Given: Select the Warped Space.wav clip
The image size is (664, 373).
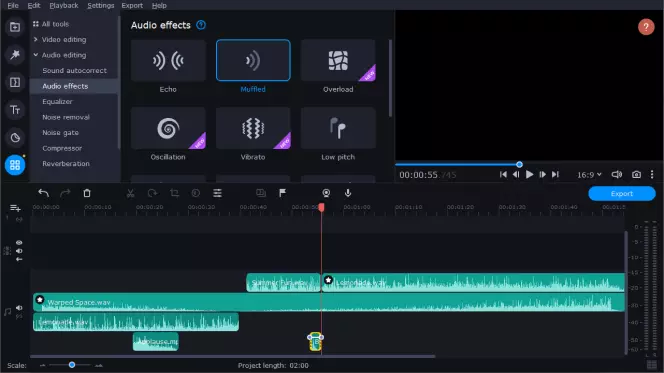Looking at the screenshot, I should pos(329,302).
